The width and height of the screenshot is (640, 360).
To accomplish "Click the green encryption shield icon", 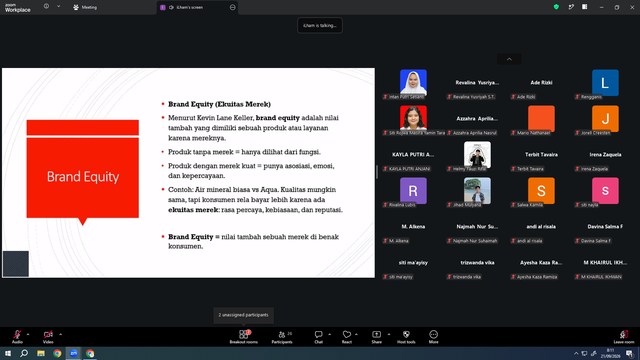I will tap(556, 7).
